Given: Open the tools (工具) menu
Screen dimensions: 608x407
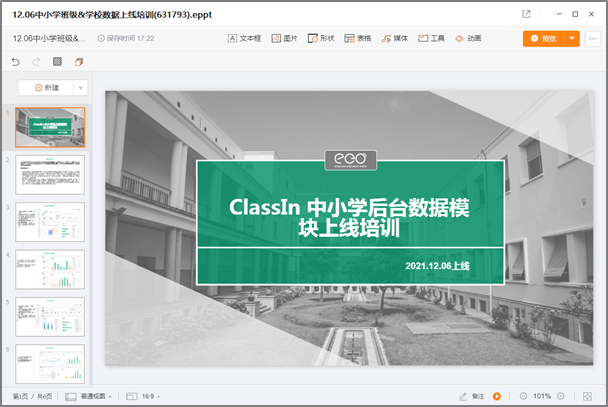Looking at the screenshot, I should click(431, 38).
